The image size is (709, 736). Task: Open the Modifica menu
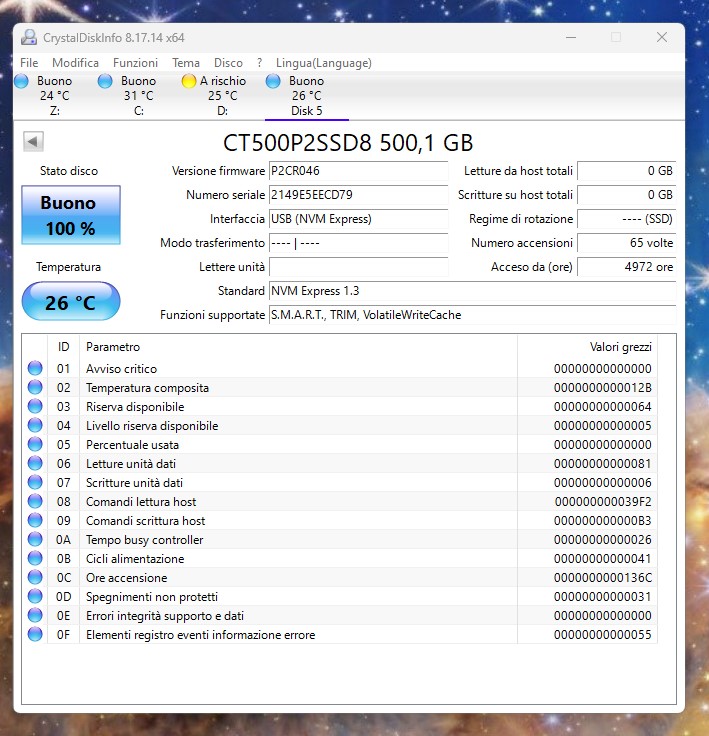click(75, 63)
